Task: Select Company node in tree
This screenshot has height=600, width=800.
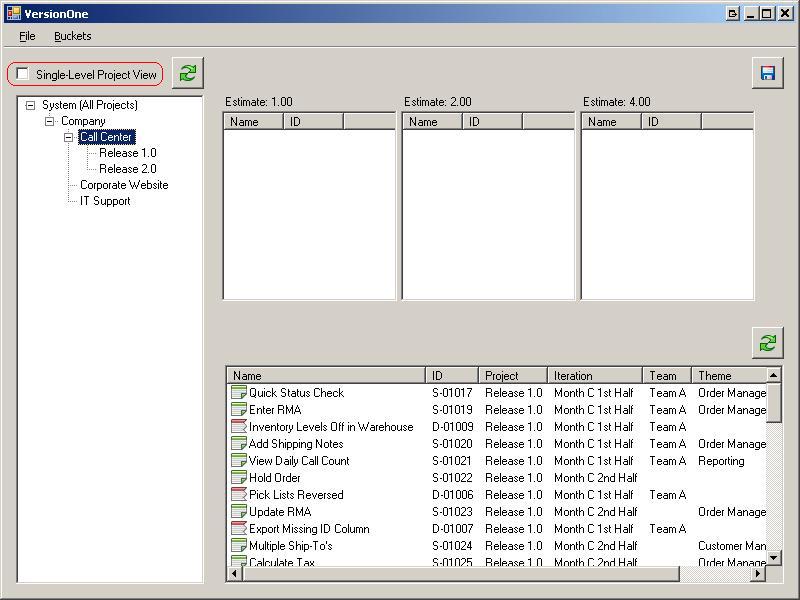Action: point(83,121)
